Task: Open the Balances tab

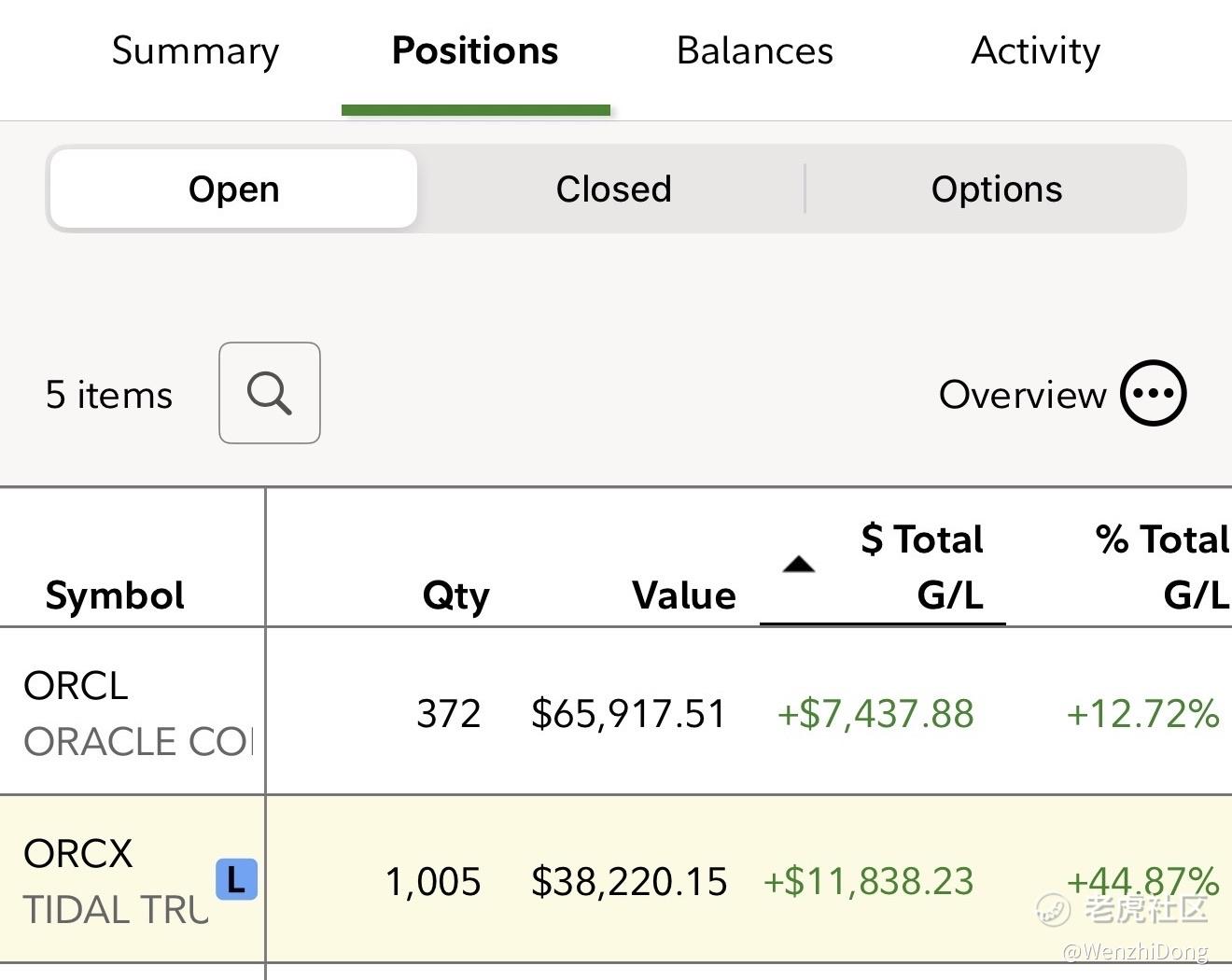Action: (754, 51)
